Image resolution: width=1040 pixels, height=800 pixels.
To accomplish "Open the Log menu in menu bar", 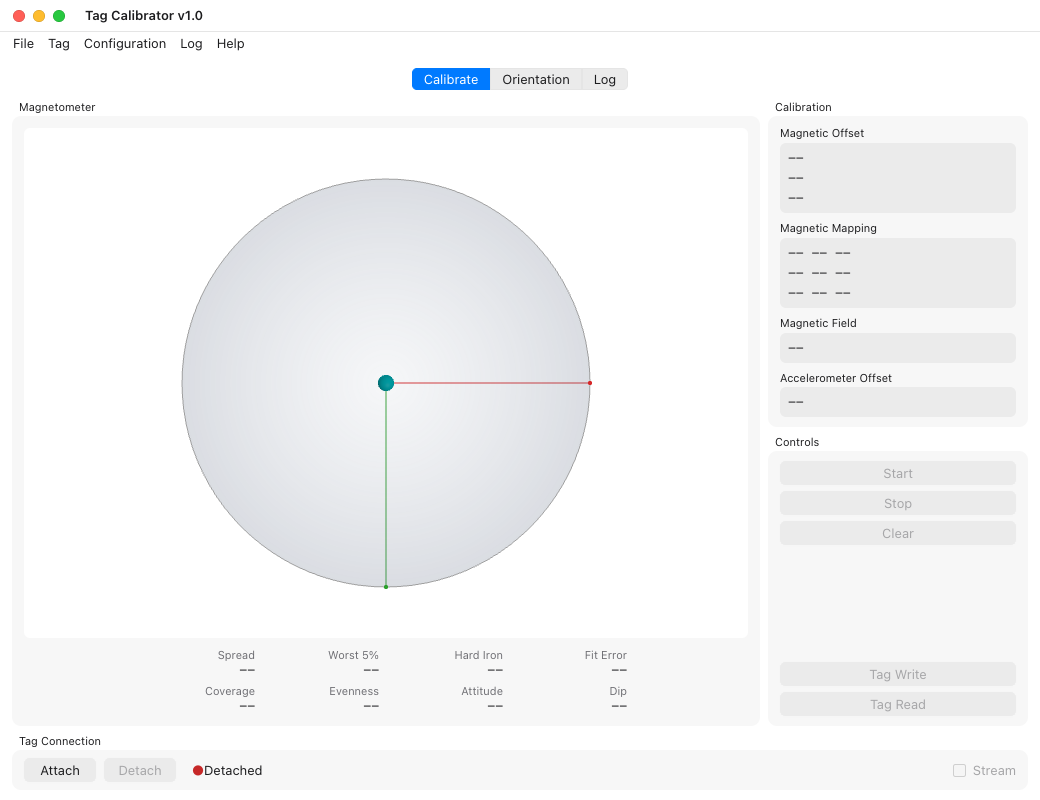I will 191,44.
